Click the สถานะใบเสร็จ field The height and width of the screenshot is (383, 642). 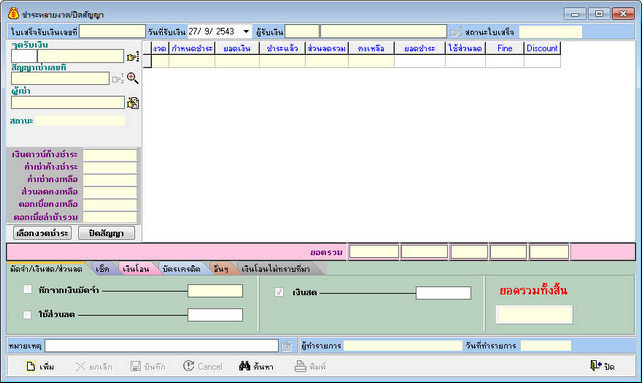[550, 32]
